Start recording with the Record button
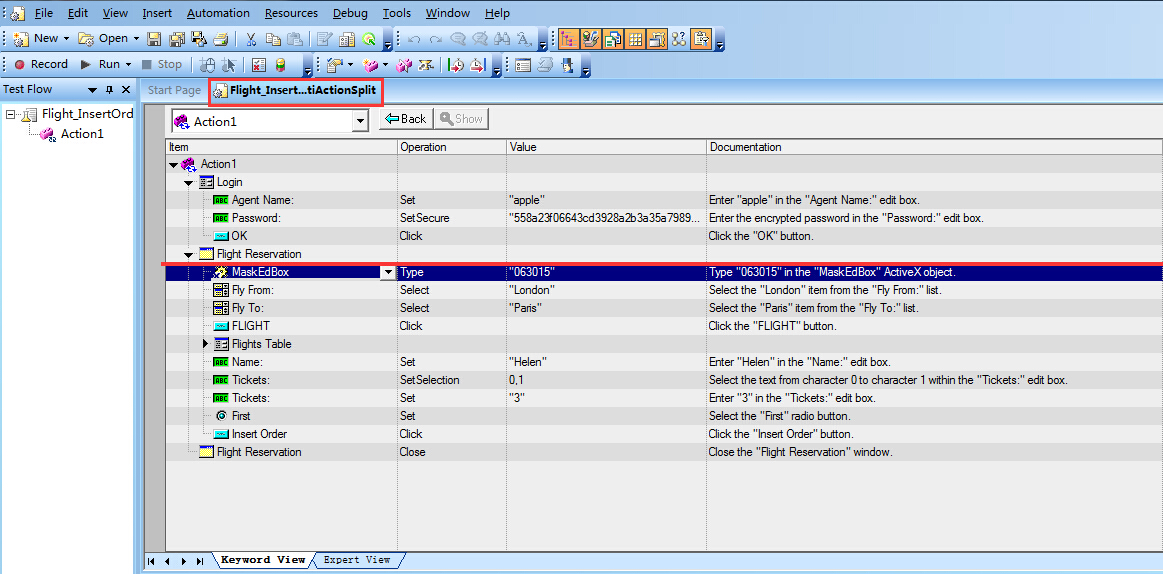1163x574 pixels. (x=41, y=64)
